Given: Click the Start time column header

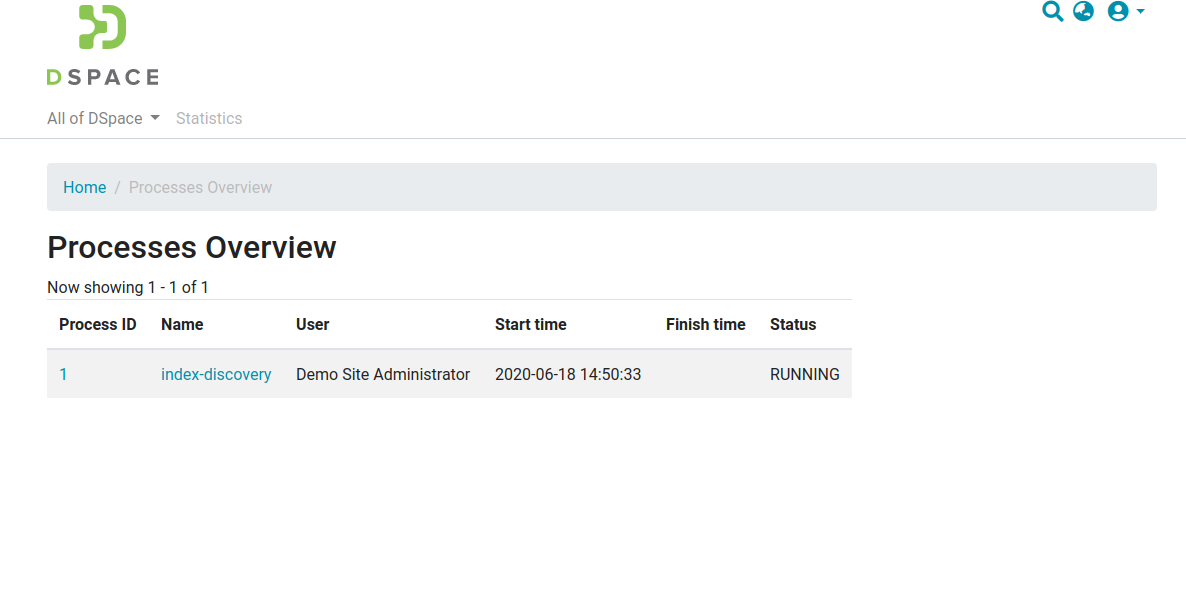Looking at the screenshot, I should [x=531, y=325].
